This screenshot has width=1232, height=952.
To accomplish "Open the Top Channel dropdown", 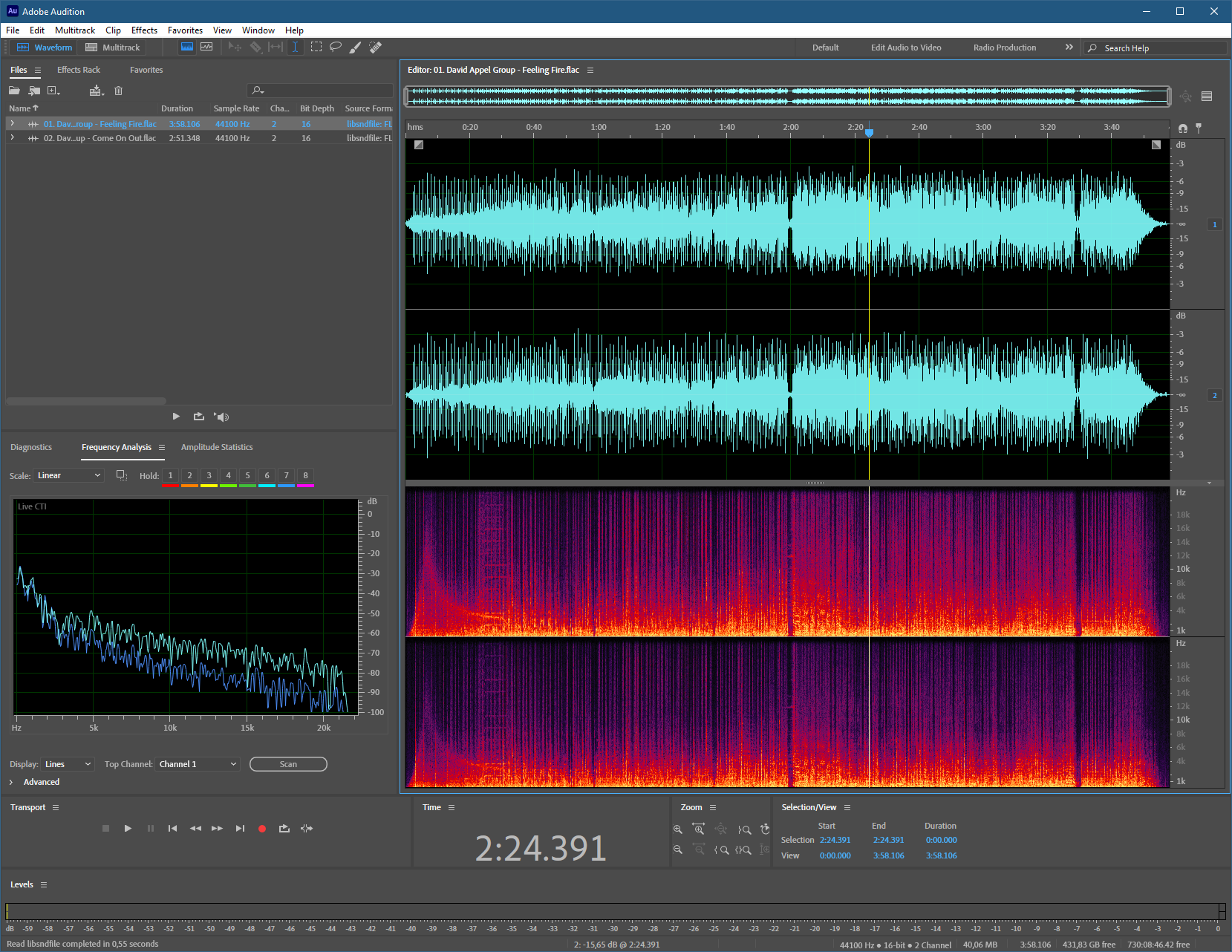I will point(198,764).
